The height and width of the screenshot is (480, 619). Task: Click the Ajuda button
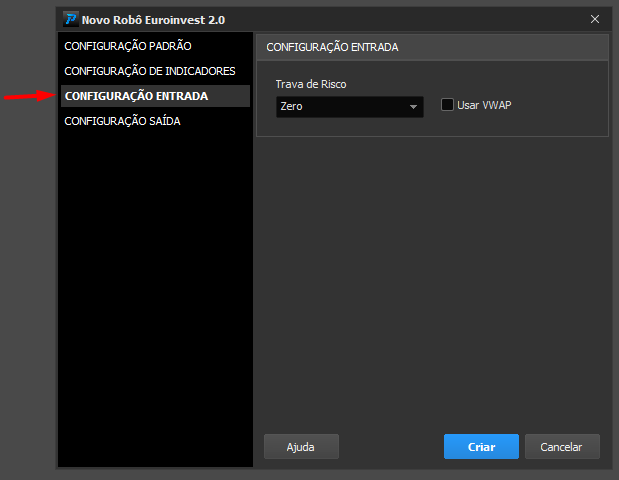[x=301, y=446]
